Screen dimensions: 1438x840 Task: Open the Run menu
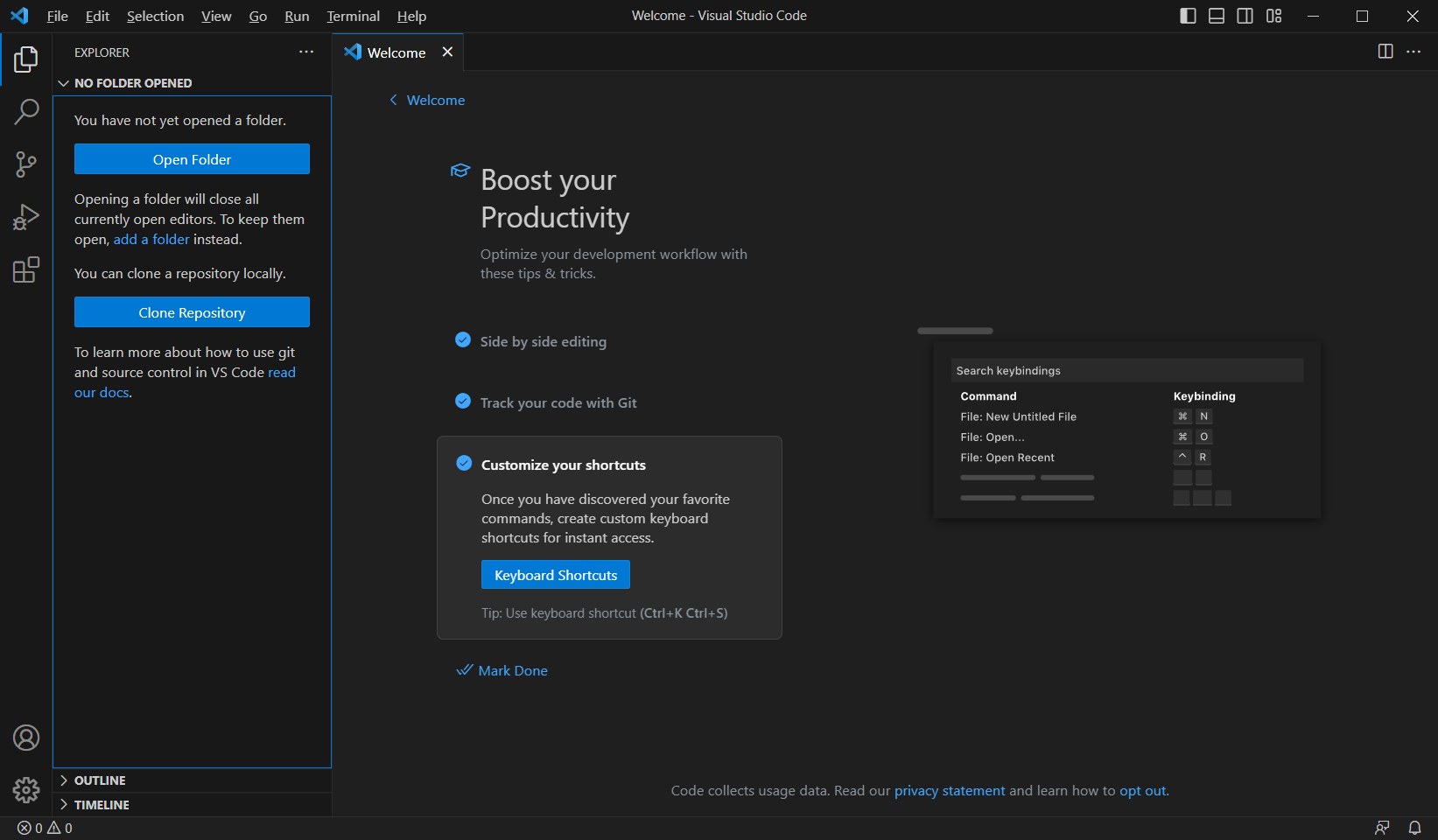tap(297, 16)
